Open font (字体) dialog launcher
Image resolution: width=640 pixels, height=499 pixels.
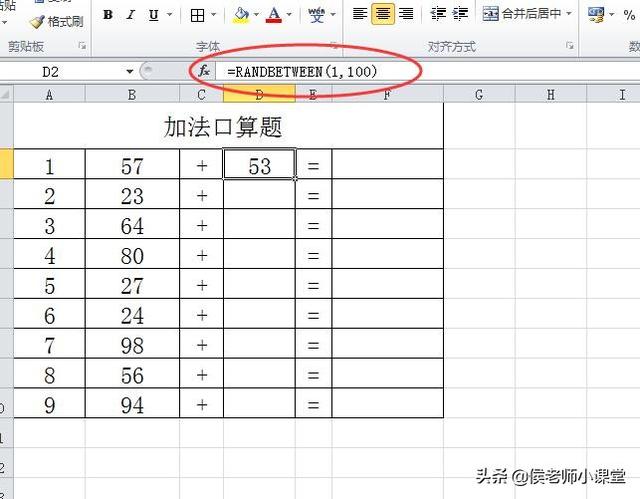[x=334, y=46]
